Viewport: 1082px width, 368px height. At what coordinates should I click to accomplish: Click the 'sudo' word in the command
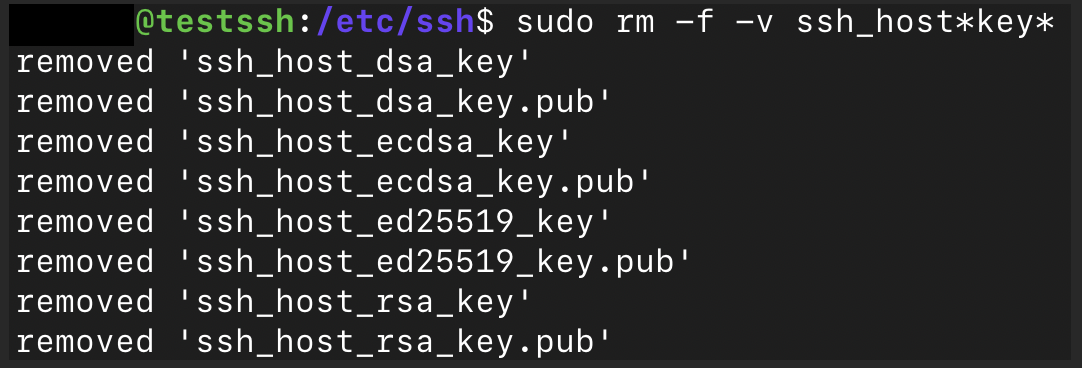click(554, 23)
